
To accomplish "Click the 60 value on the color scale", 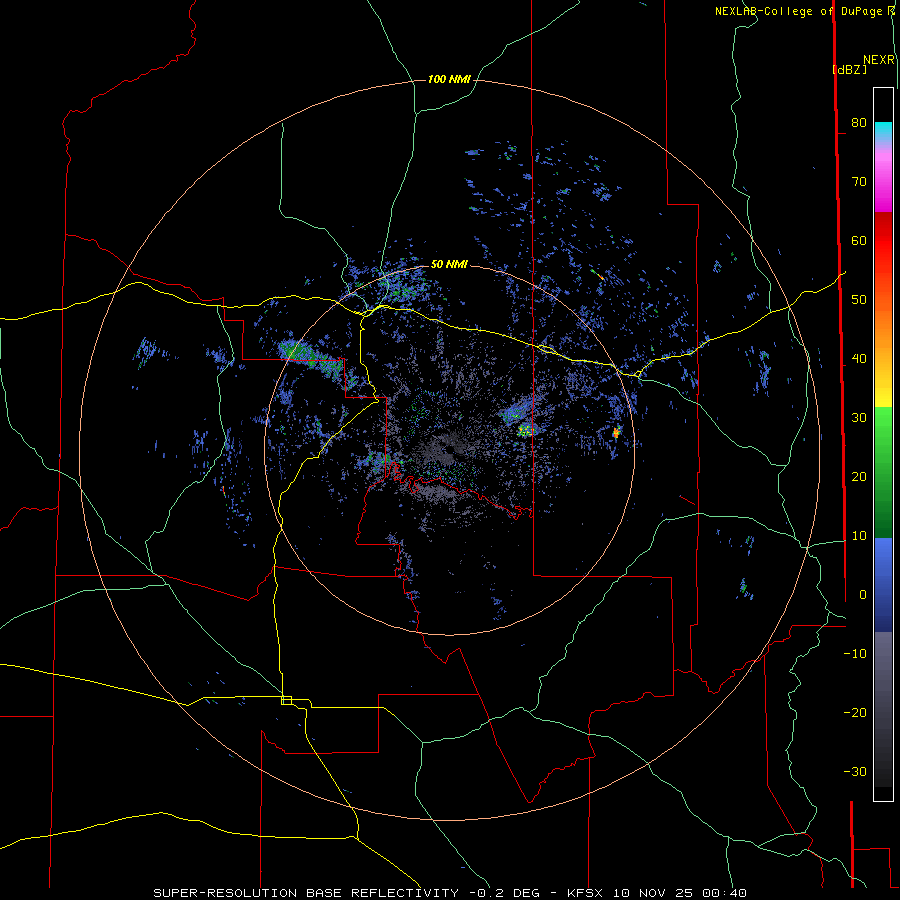I will click(x=859, y=241).
